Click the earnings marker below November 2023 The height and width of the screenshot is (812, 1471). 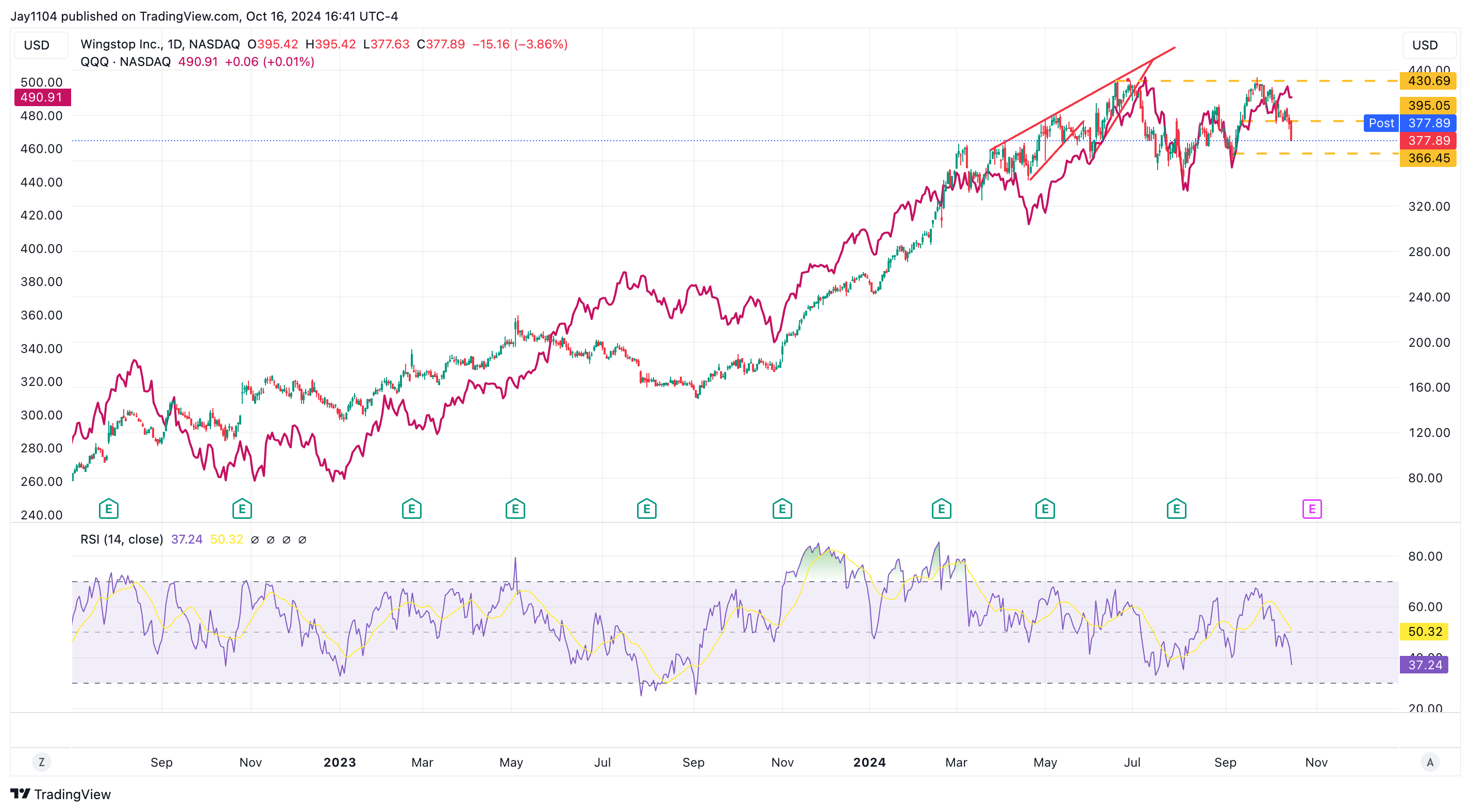(x=782, y=508)
